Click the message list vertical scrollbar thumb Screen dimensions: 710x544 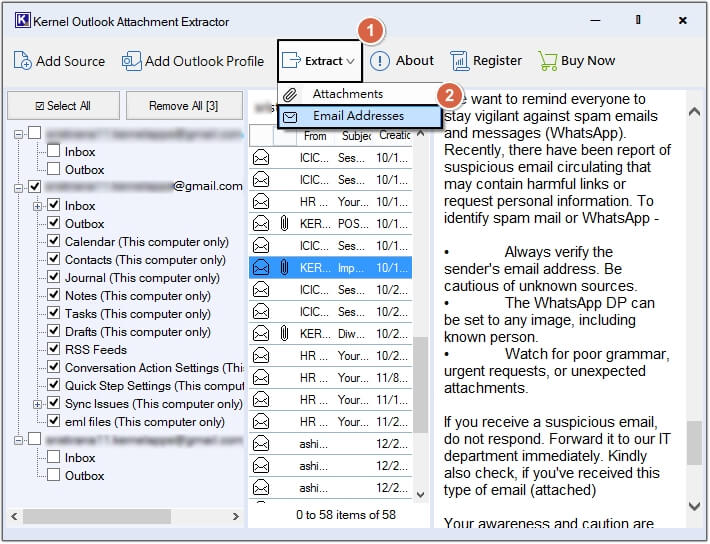tap(421, 385)
